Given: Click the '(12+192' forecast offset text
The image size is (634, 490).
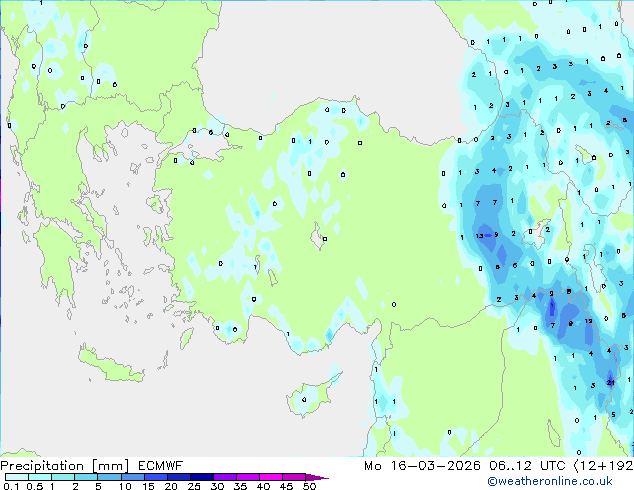Looking at the screenshot, I should (603, 466).
